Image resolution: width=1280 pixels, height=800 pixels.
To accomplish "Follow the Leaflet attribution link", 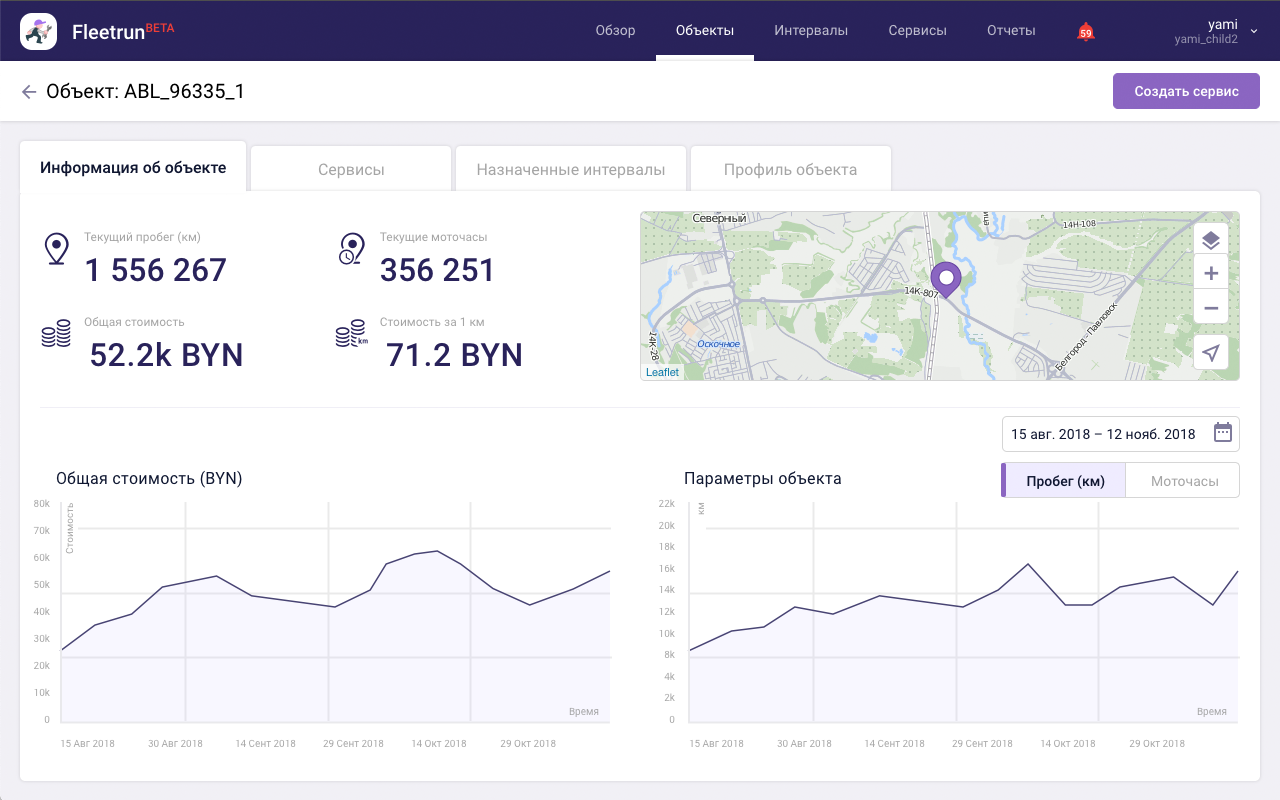I will pos(662,372).
